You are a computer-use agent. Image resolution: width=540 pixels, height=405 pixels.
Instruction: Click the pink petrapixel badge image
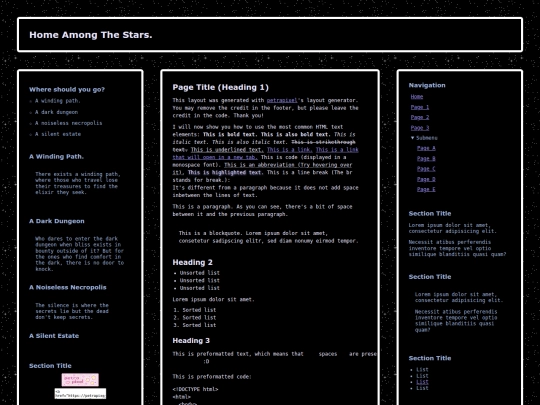[x=80, y=380]
